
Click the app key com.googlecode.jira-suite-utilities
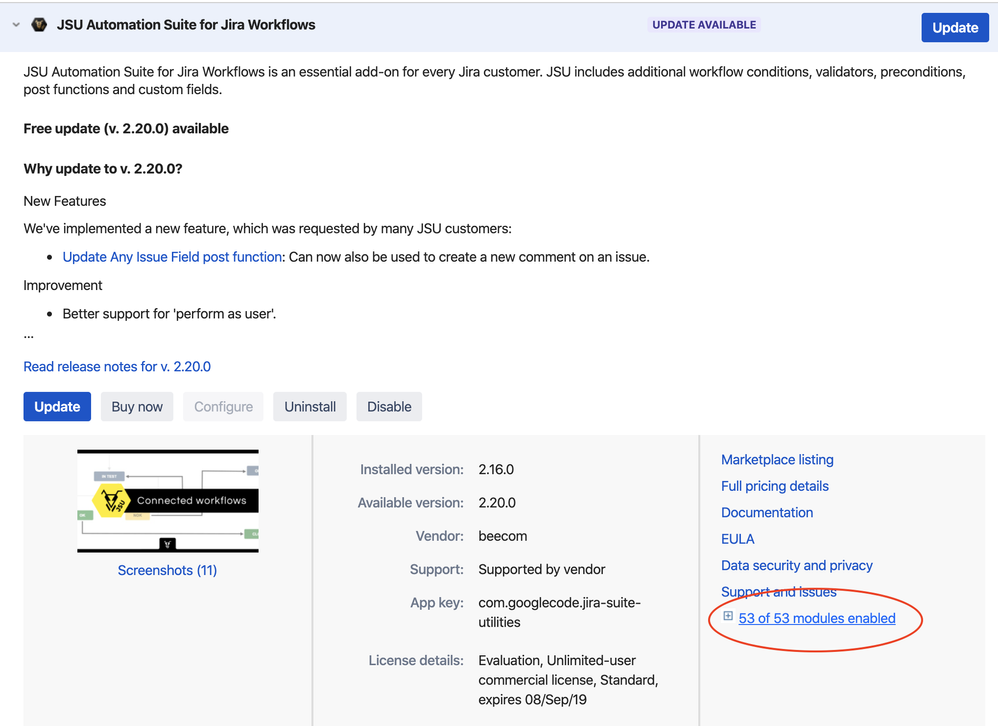click(559, 612)
